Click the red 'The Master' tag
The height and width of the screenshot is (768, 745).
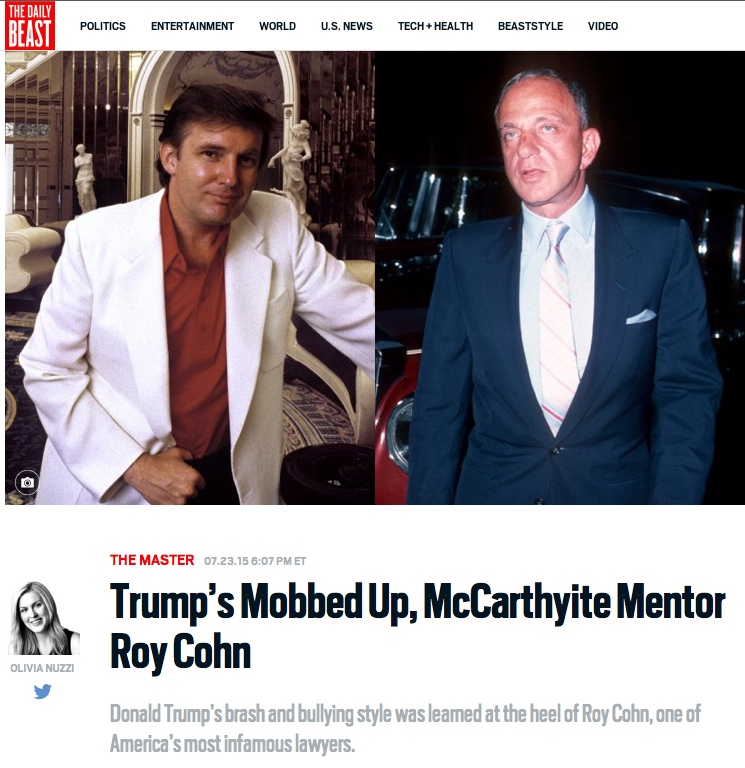pyautogui.click(x=152, y=560)
